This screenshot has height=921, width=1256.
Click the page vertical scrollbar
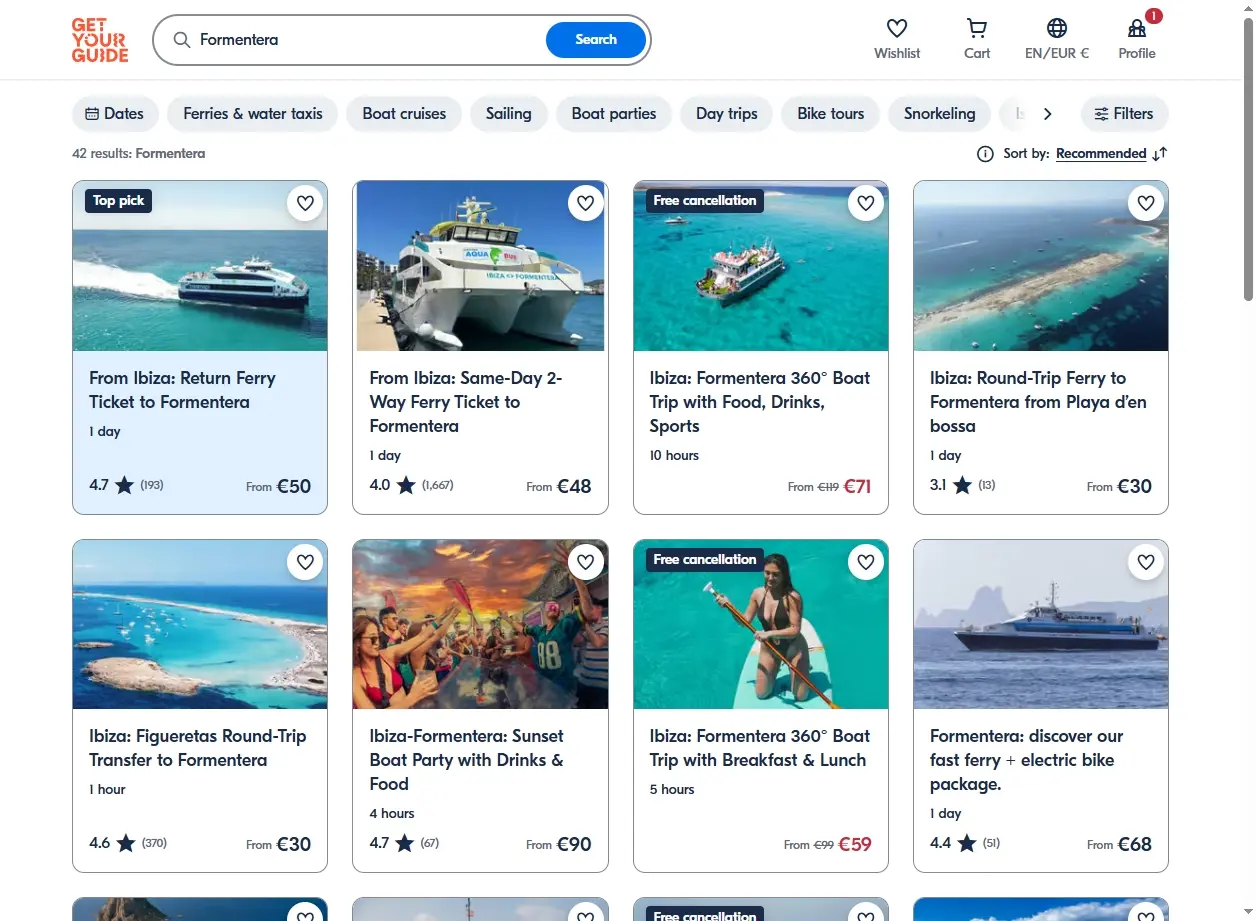coord(1248,160)
